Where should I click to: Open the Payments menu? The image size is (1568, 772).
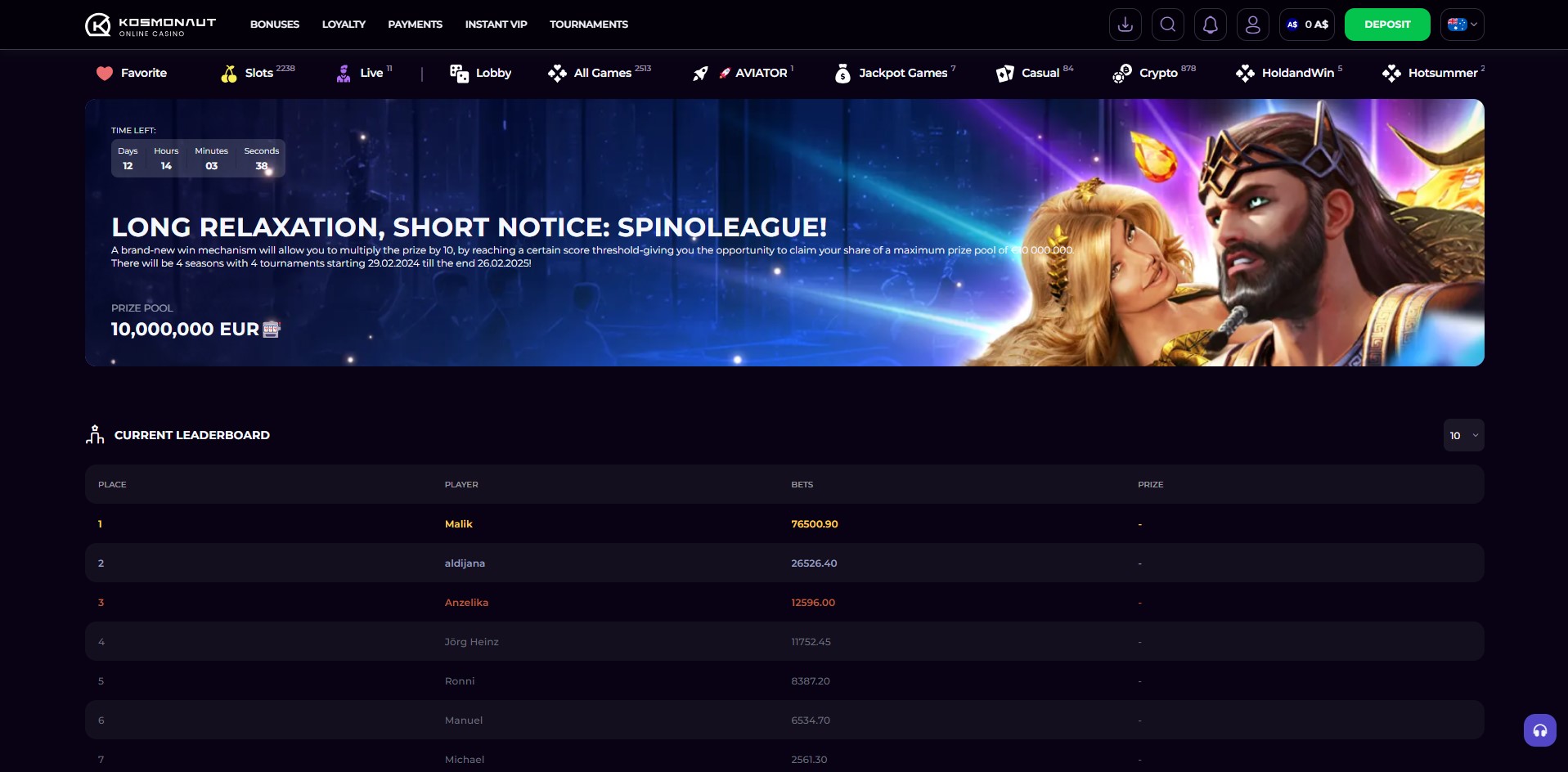click(x=415, y=25)
